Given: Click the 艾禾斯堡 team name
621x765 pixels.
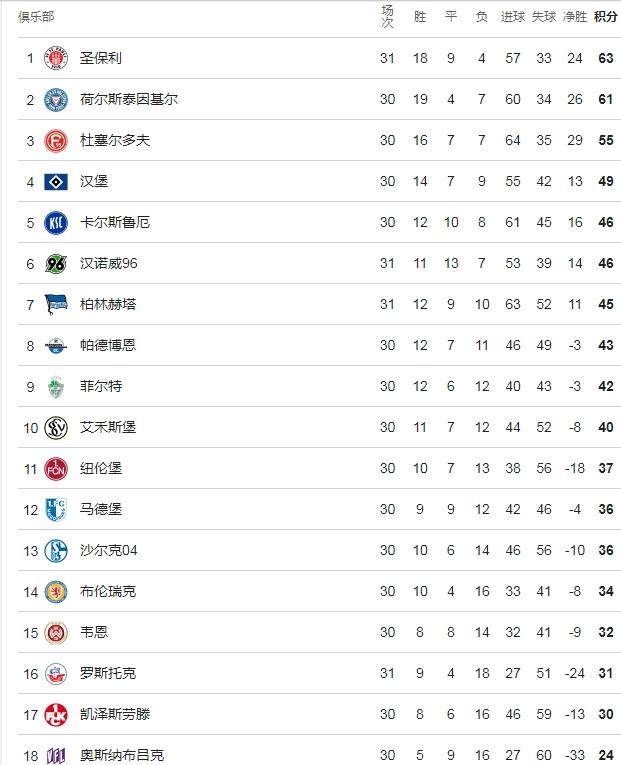Looking at the screenshot, I should tap(108, 427).
